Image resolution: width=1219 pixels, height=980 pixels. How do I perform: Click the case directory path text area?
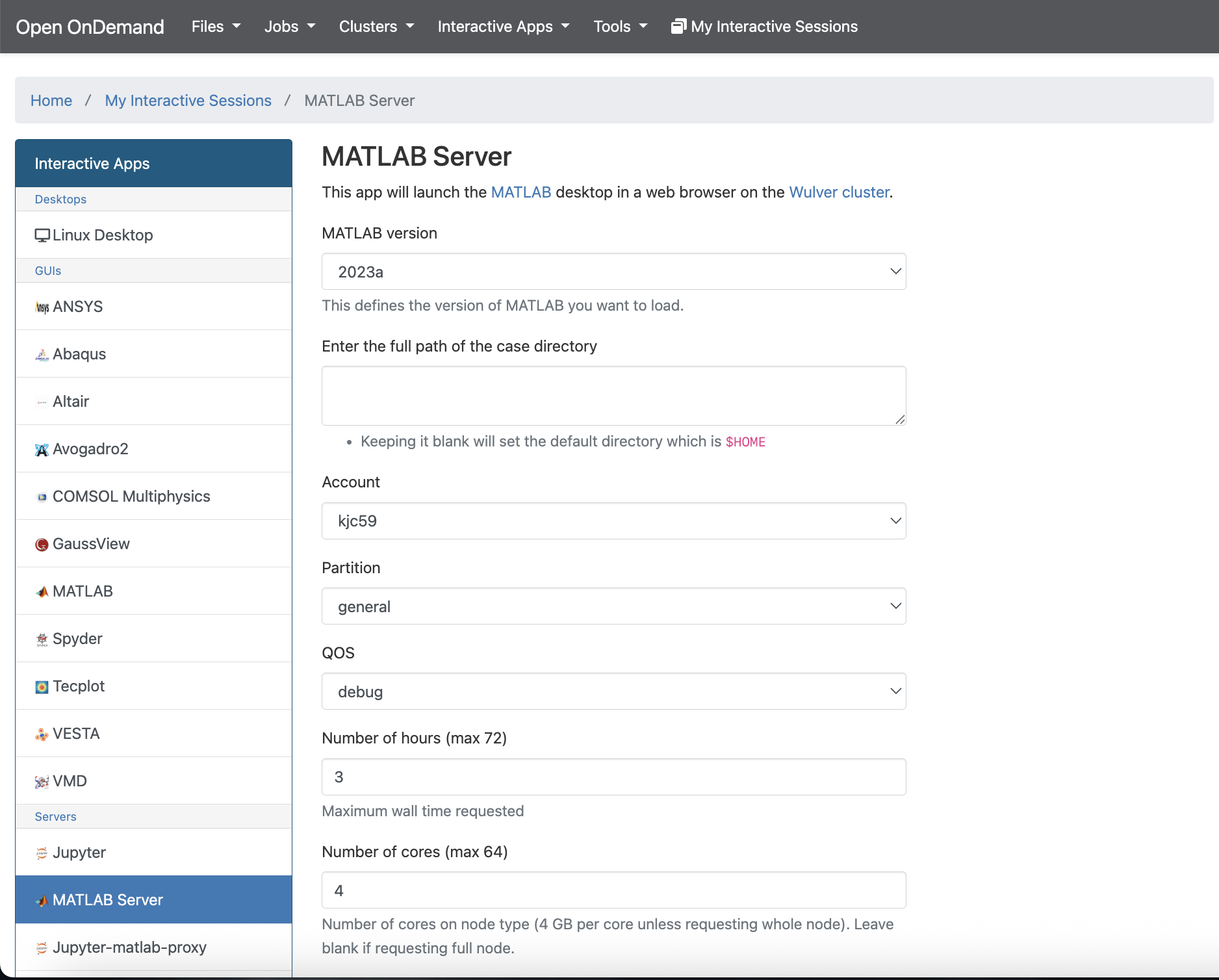(x=614, y=396)
